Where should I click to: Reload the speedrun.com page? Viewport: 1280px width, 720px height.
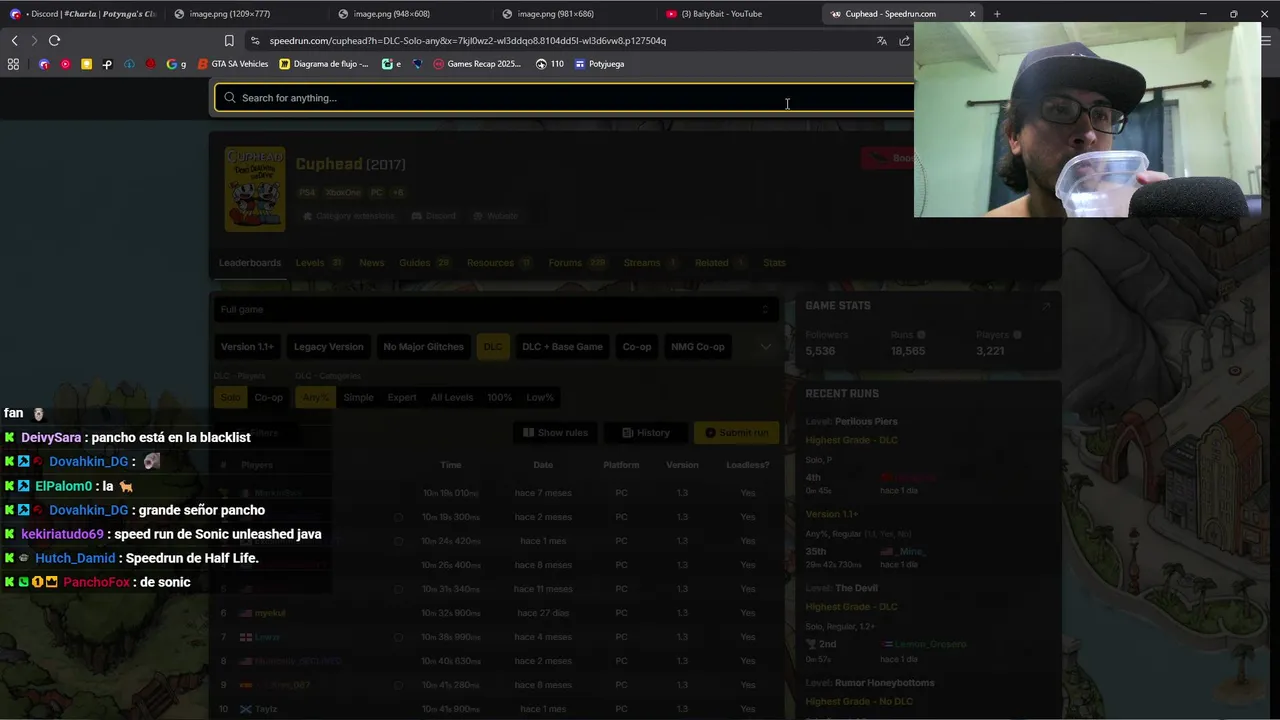coord(54,40)
